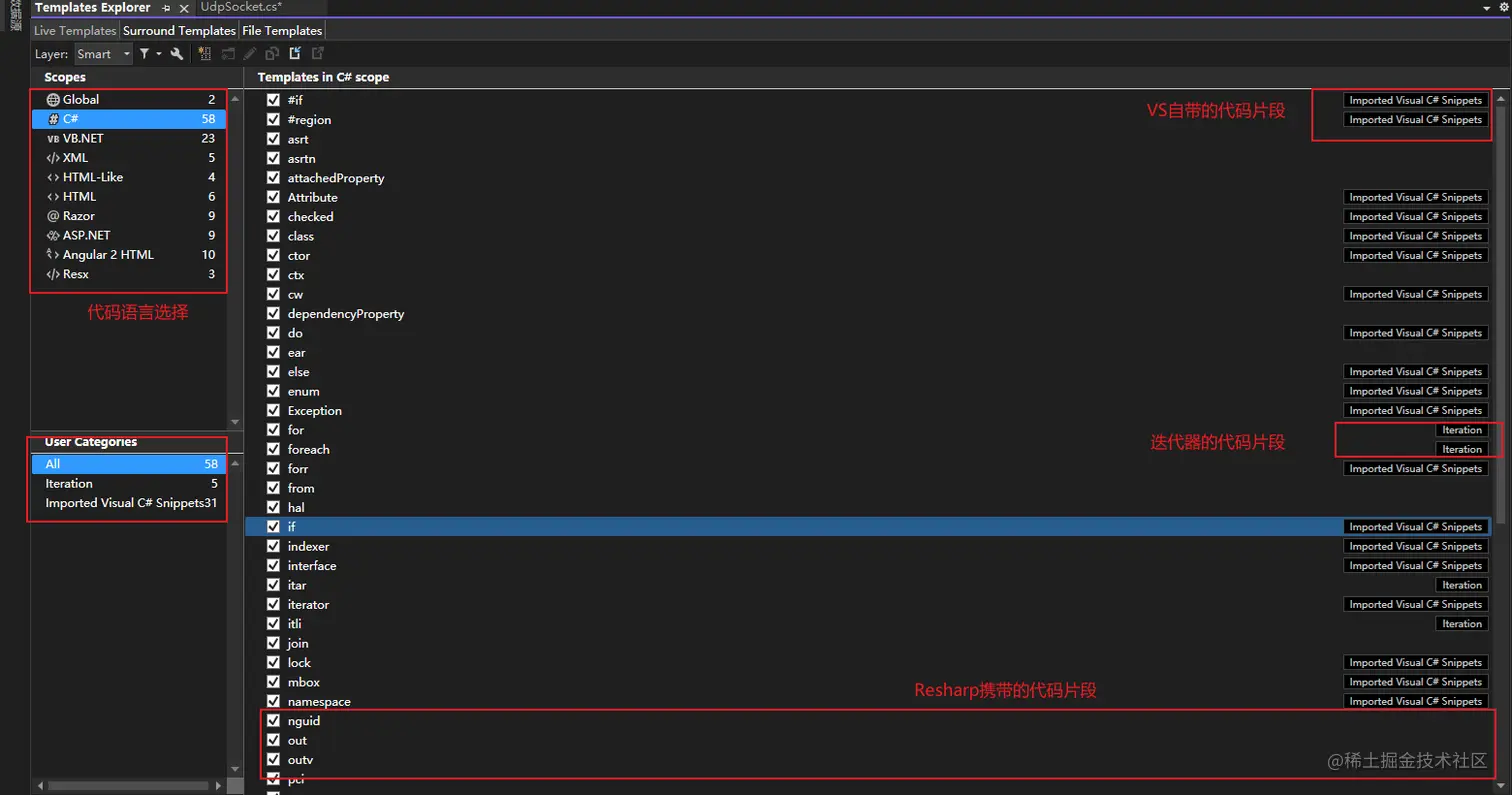Uncheck the dependencyProperty template checkbox

point(273,313)
